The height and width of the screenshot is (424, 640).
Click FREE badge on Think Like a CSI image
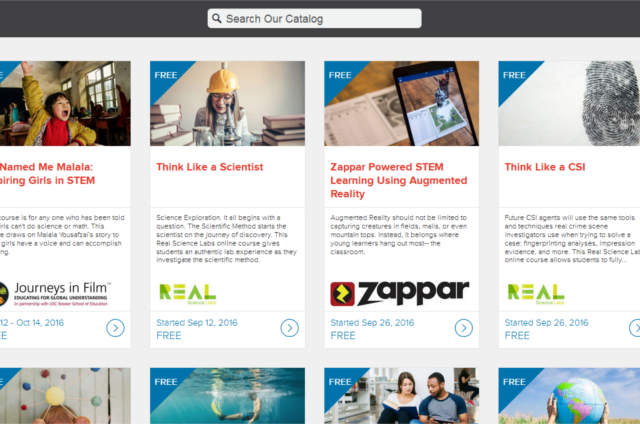point(514,75)
